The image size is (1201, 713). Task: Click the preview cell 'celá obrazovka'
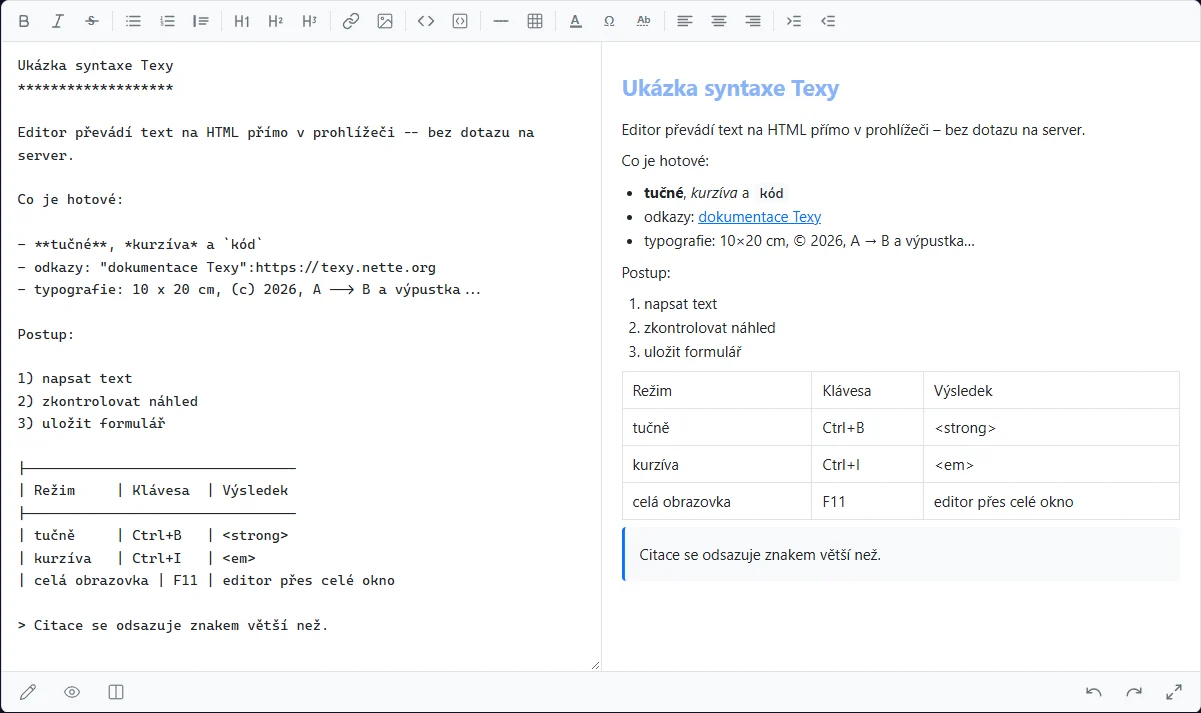(717, 501)
